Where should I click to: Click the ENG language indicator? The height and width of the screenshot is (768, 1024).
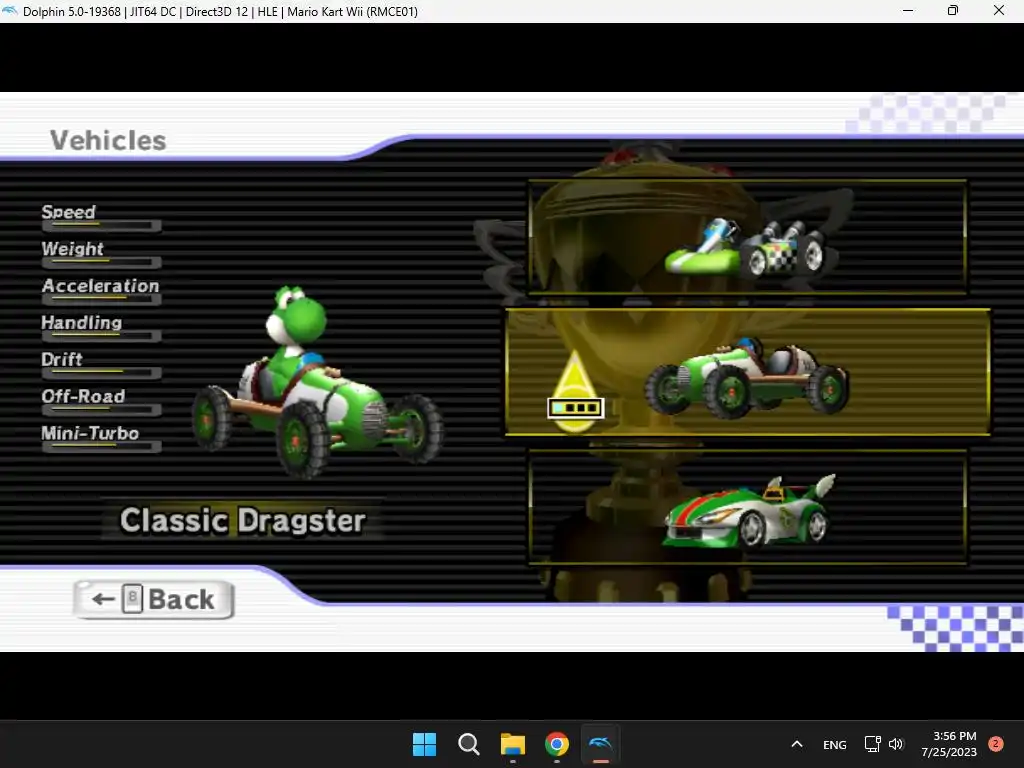coord(835,744)
